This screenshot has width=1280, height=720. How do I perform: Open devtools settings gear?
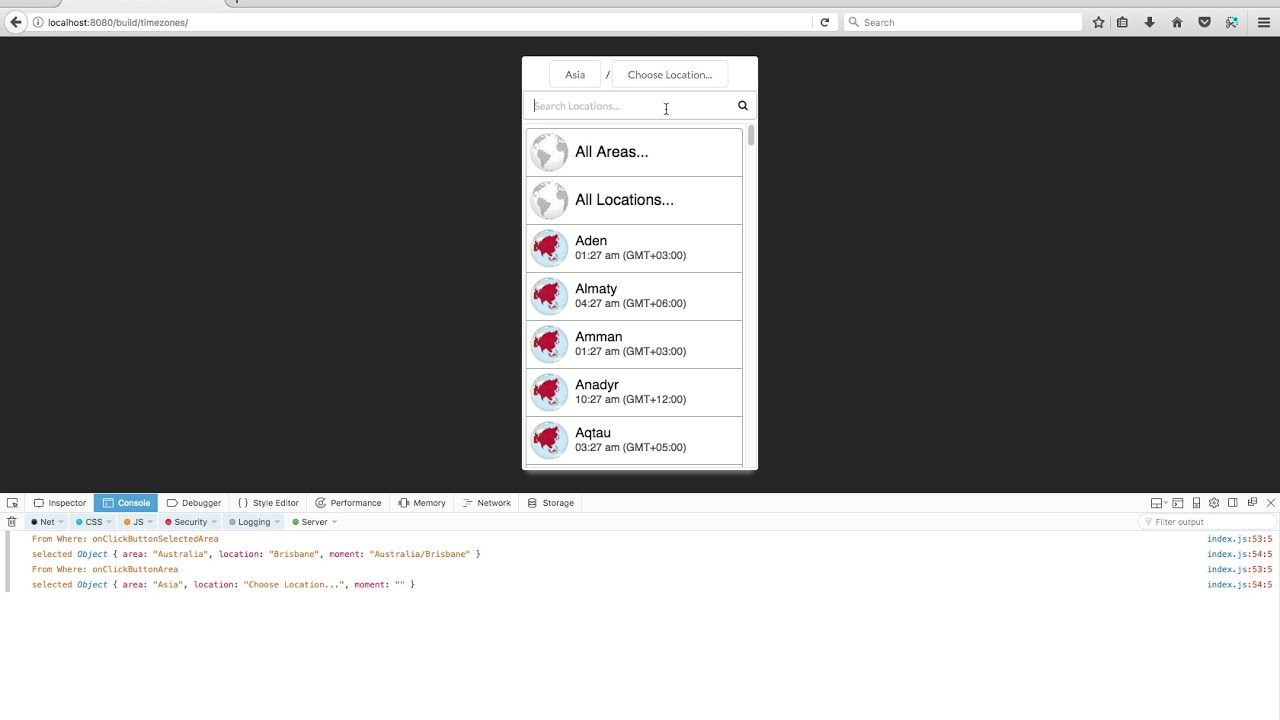[x=1214, y=503]
